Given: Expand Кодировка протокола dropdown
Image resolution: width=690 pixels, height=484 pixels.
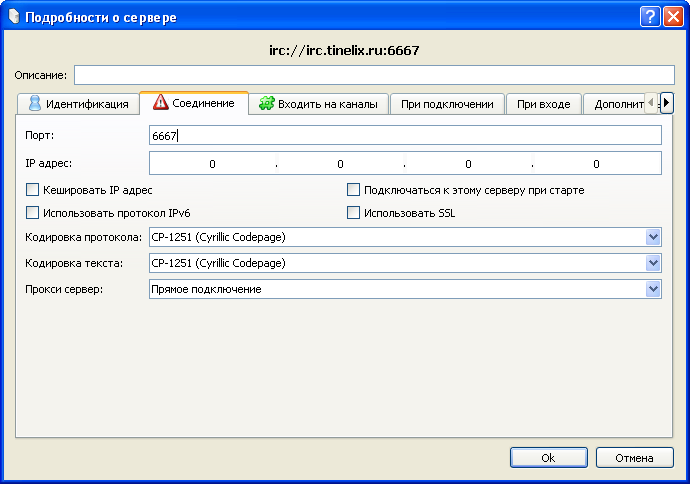Looking at the screenshot, I should coord(653,237).
